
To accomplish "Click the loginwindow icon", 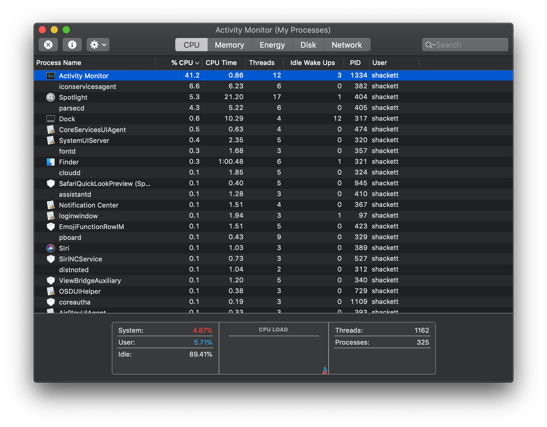I will coord(51,216).
